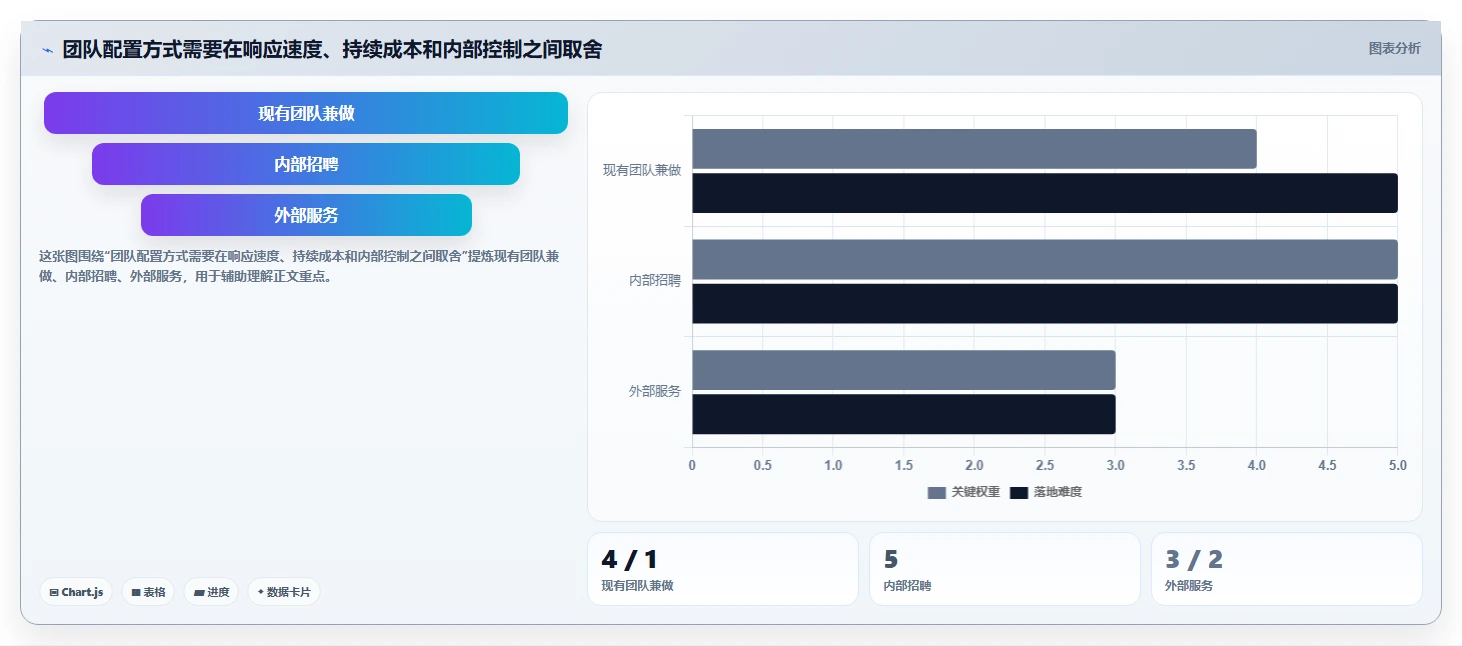This screenshot has height=646, width=1462.
Task: Click gray 关键权重 bar for 现有团队兼做
Action: 974,149
